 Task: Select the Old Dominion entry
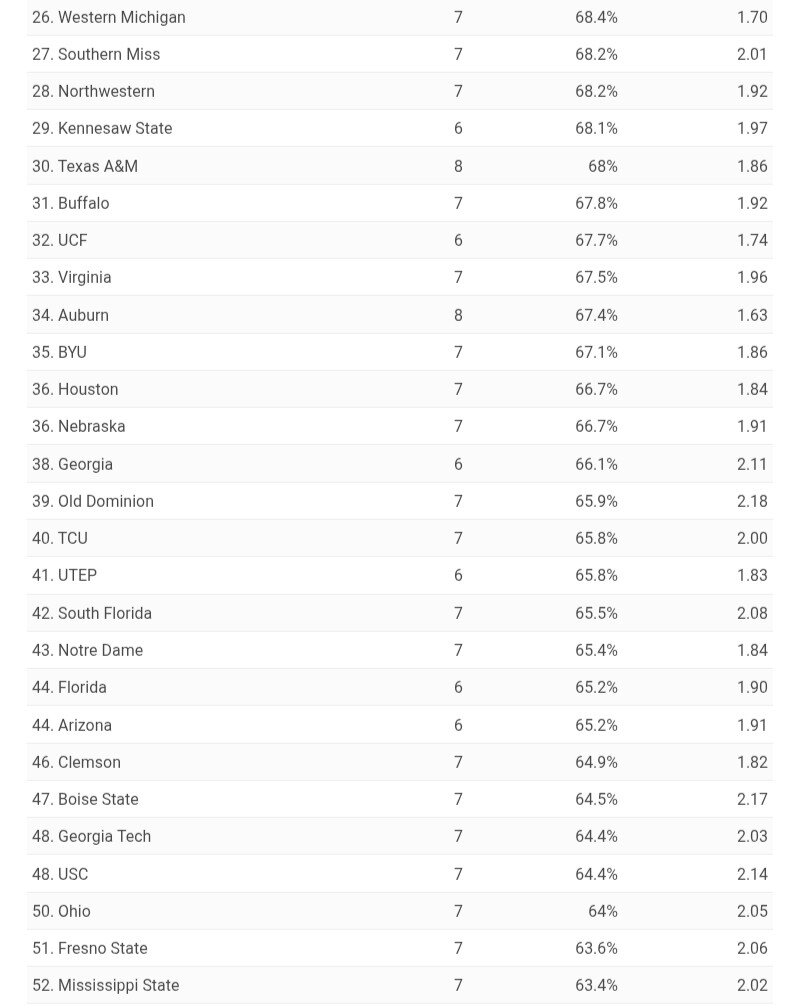pos(105,501)
